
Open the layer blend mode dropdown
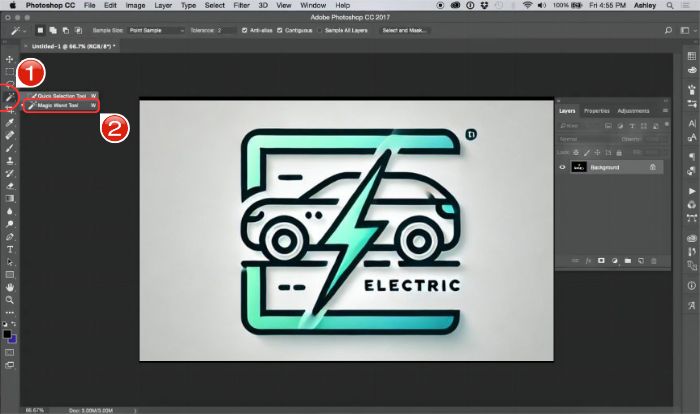point(588,139)
